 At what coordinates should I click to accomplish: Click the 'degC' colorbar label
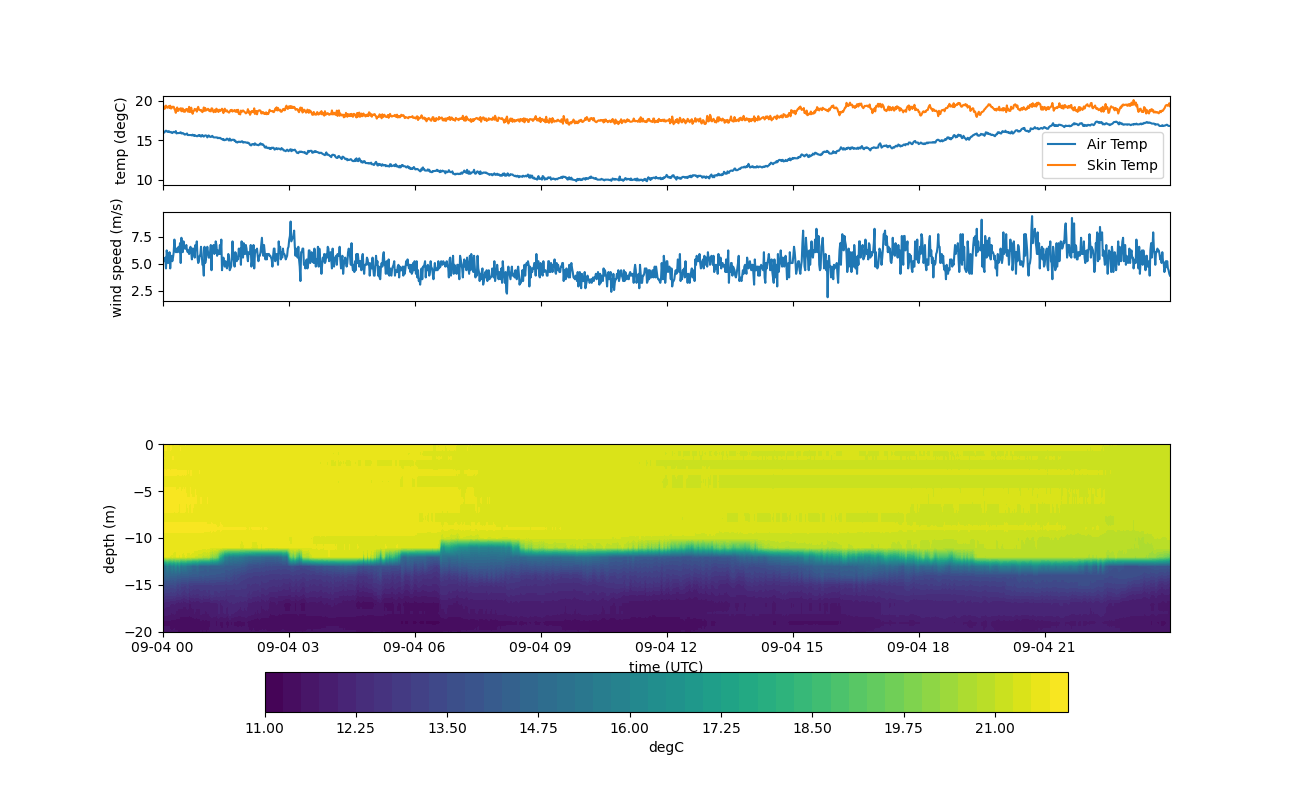click(x=666, y=747)
